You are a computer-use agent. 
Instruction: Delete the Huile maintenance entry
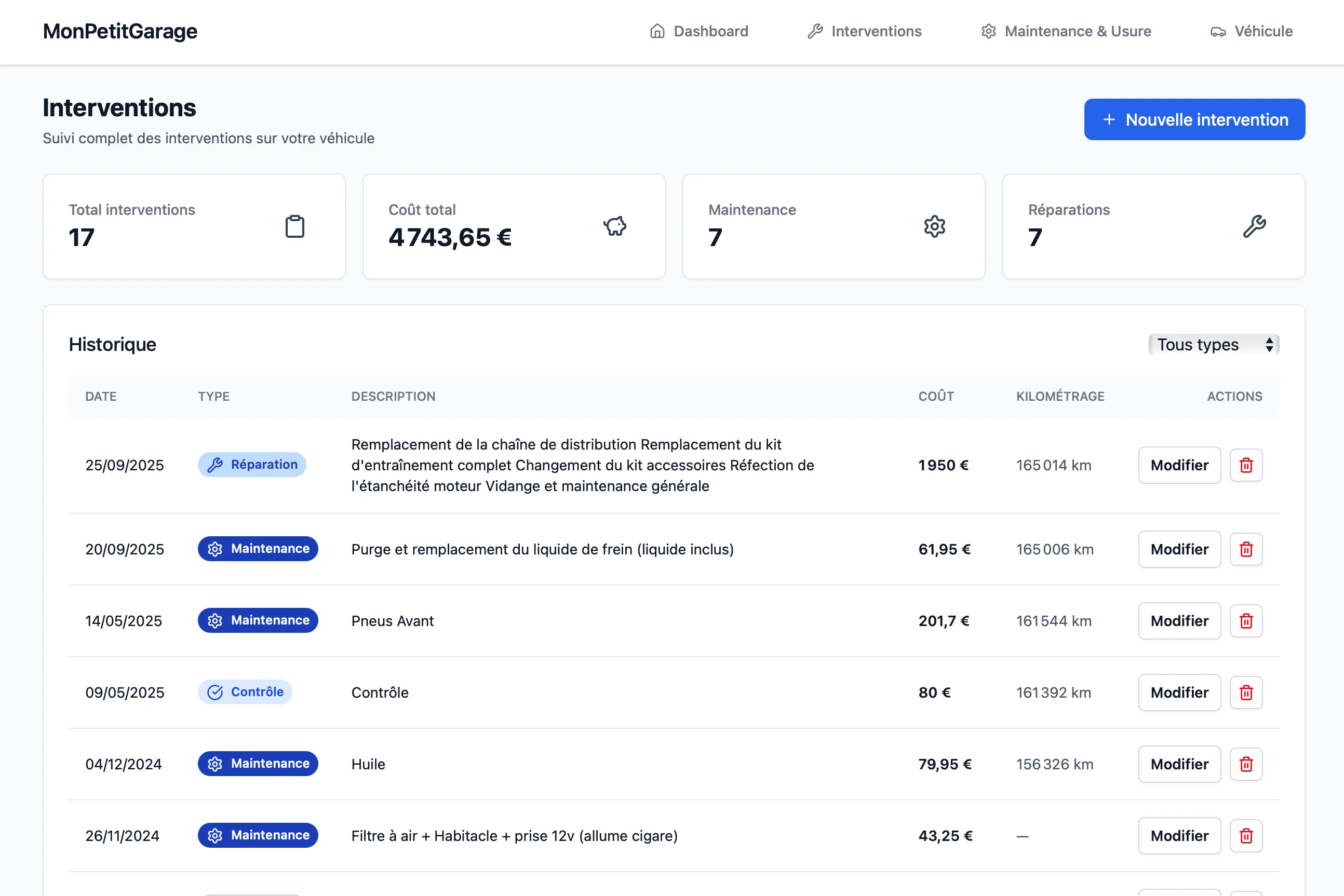[x=1246, y=764]
